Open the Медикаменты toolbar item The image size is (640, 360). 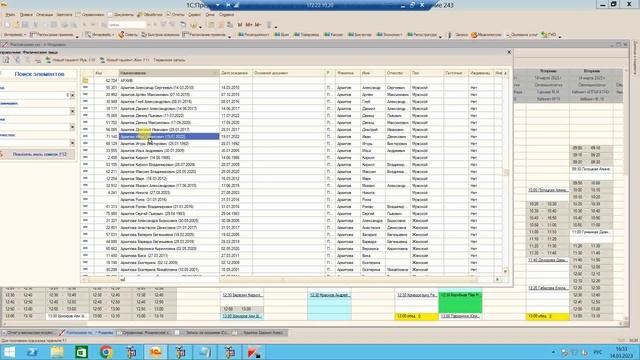(486, 35)
